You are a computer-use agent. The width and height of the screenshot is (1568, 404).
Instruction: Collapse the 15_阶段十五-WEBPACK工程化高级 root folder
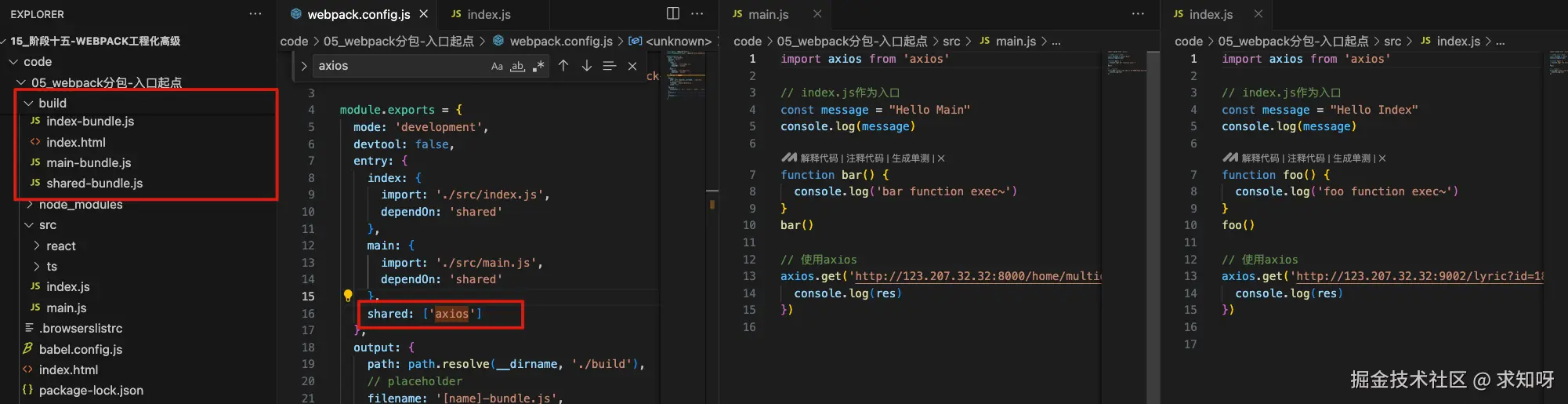click(94, 41)
